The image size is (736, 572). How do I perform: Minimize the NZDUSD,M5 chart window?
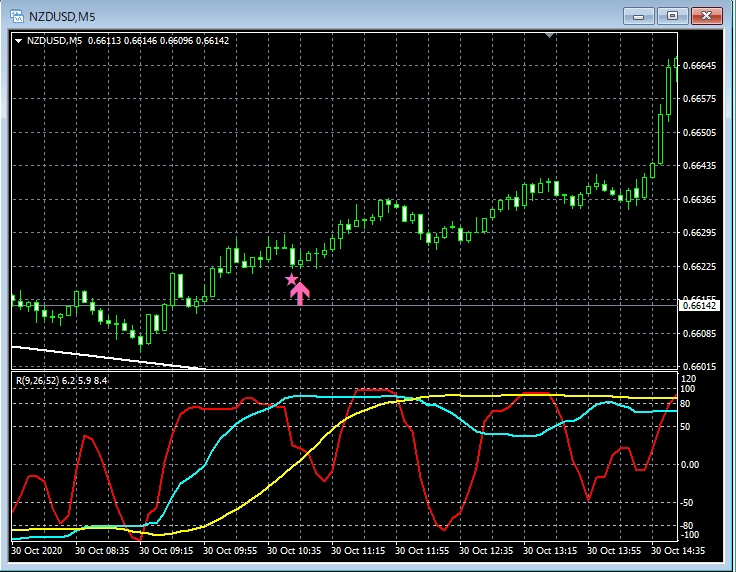638,15
